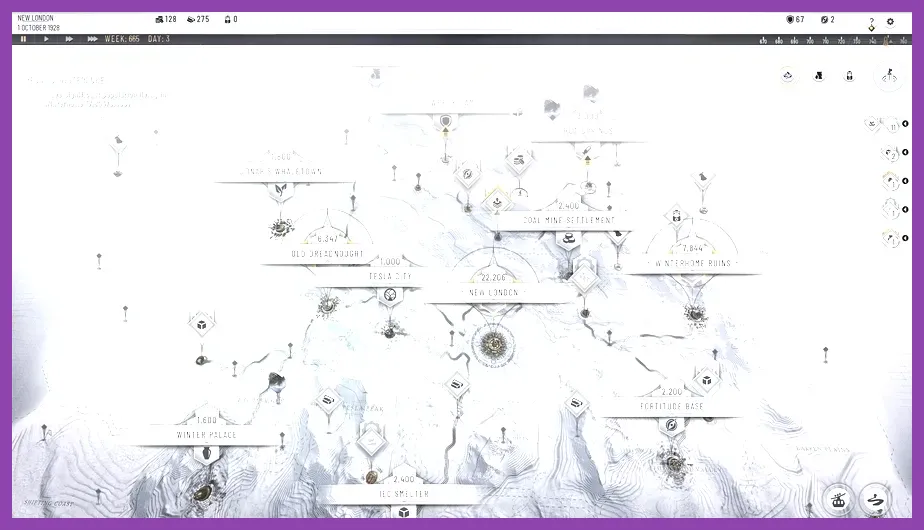
Task: Click the New London title in top bar
Action: click(35, 18)
